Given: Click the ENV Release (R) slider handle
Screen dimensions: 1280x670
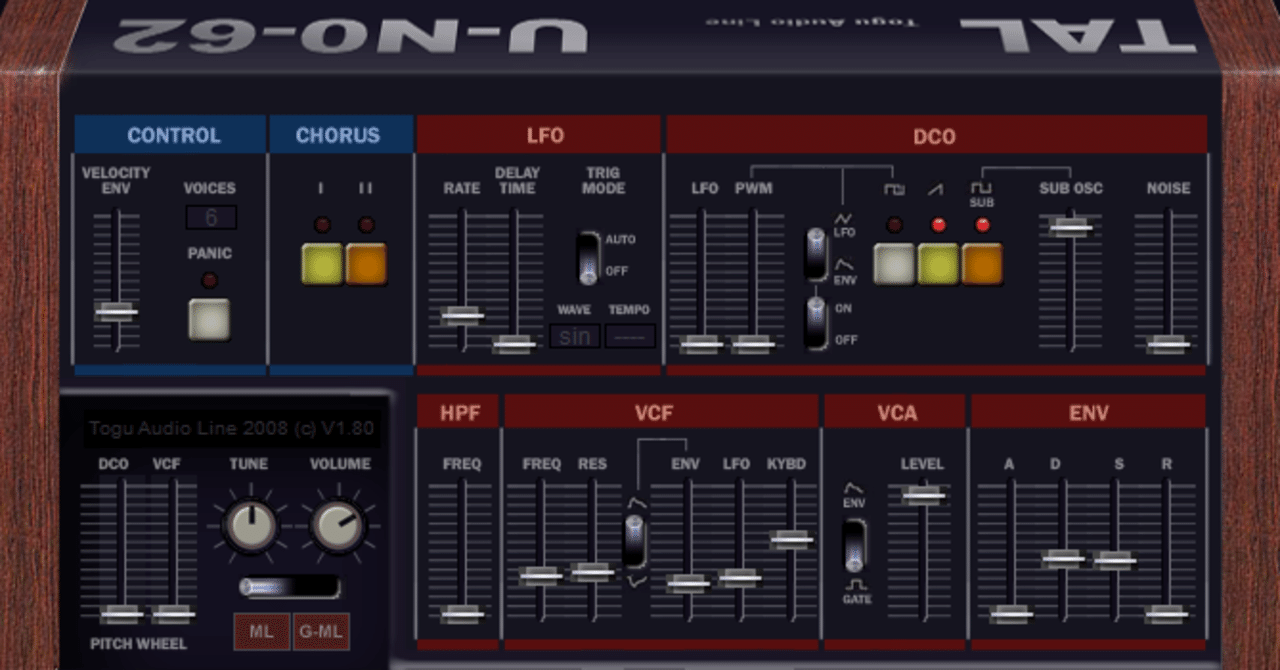Looking at the screenshot, I should tap(1166, 614).
